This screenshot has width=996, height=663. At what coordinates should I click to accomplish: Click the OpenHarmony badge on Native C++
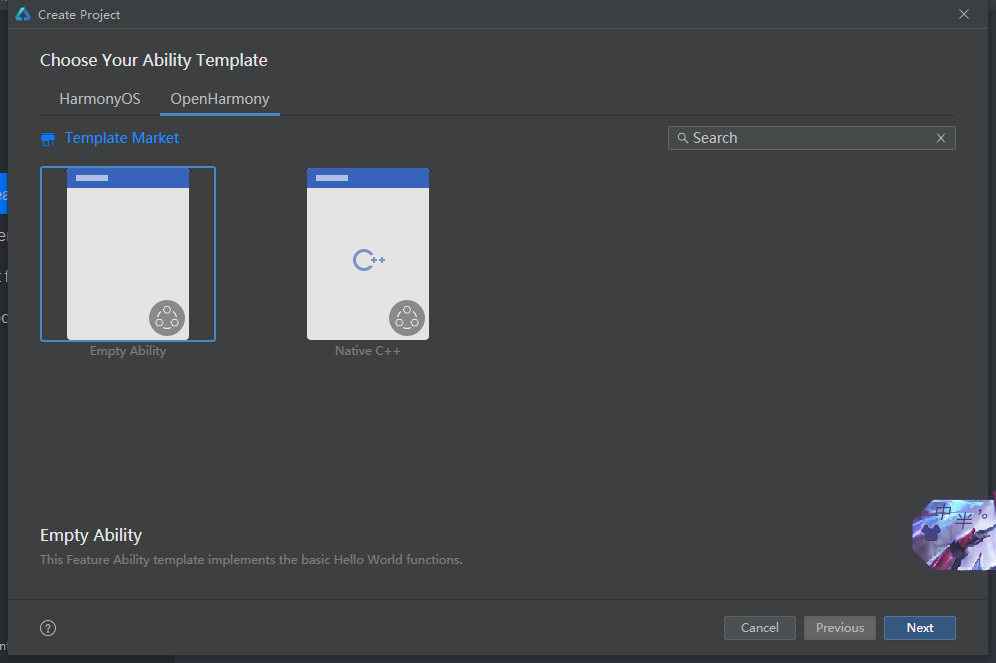click(x=407, y=318)
